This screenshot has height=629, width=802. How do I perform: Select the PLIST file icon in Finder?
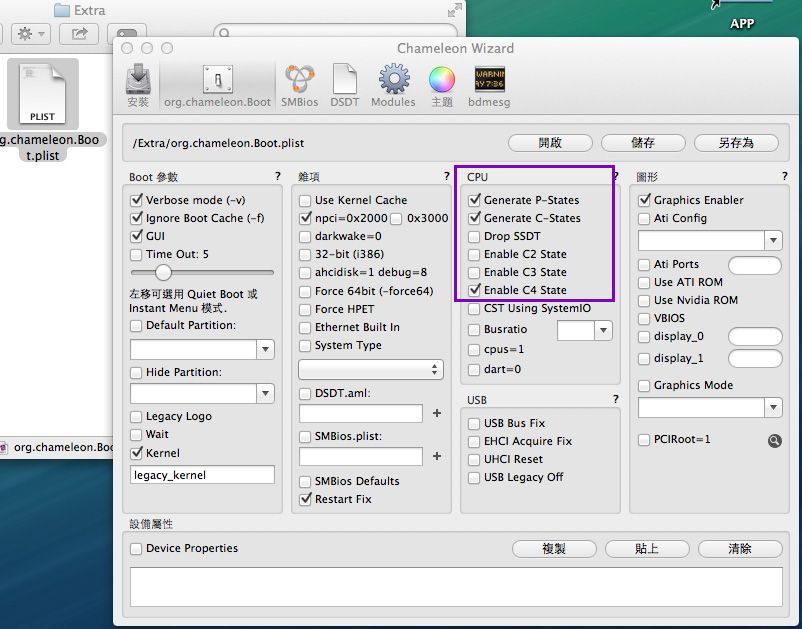(42, 94)
